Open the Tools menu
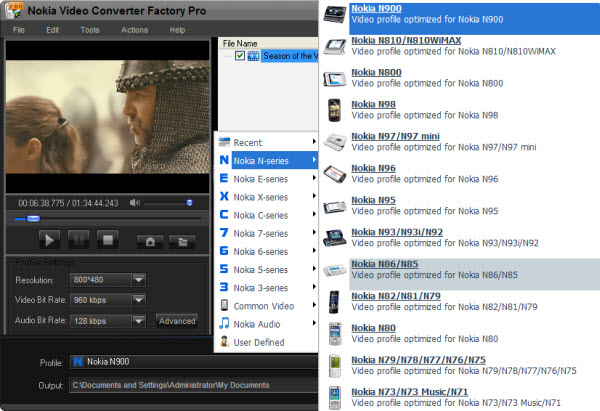 (90, 30)
